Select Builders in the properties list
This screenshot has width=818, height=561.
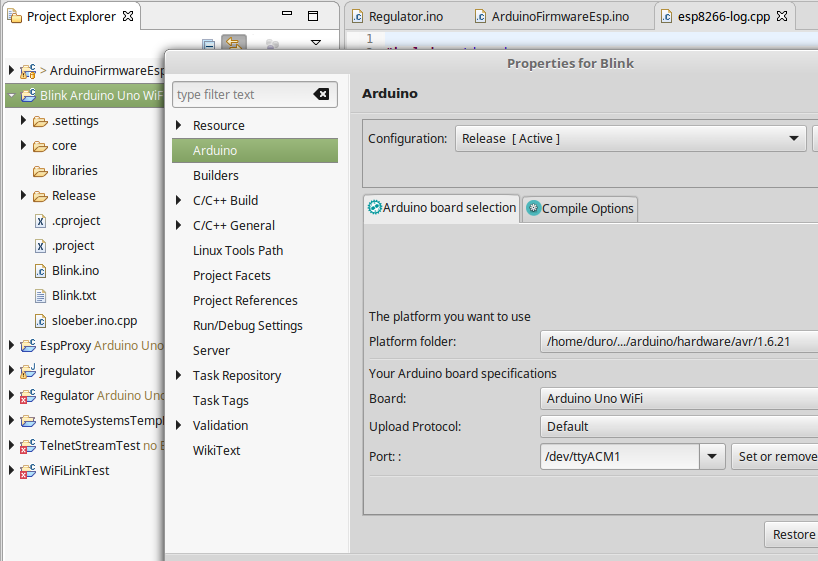216,175
